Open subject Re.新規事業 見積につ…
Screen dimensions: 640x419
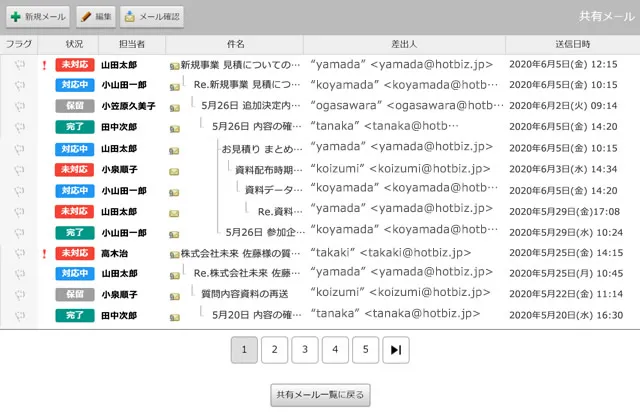pyautogui.click(x=247, y=85)
